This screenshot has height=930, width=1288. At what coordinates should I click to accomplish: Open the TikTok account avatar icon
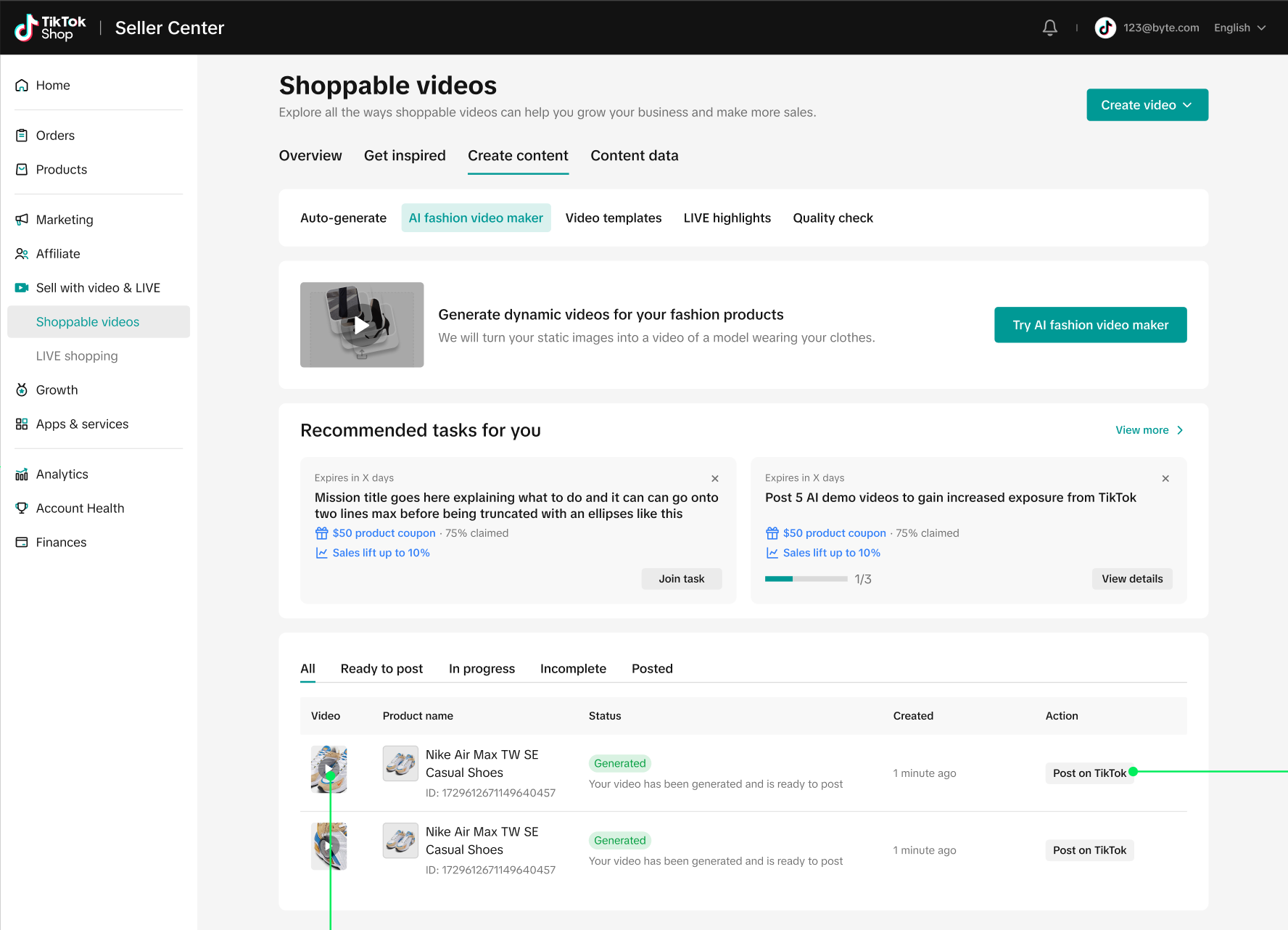tap(1105, 28)
